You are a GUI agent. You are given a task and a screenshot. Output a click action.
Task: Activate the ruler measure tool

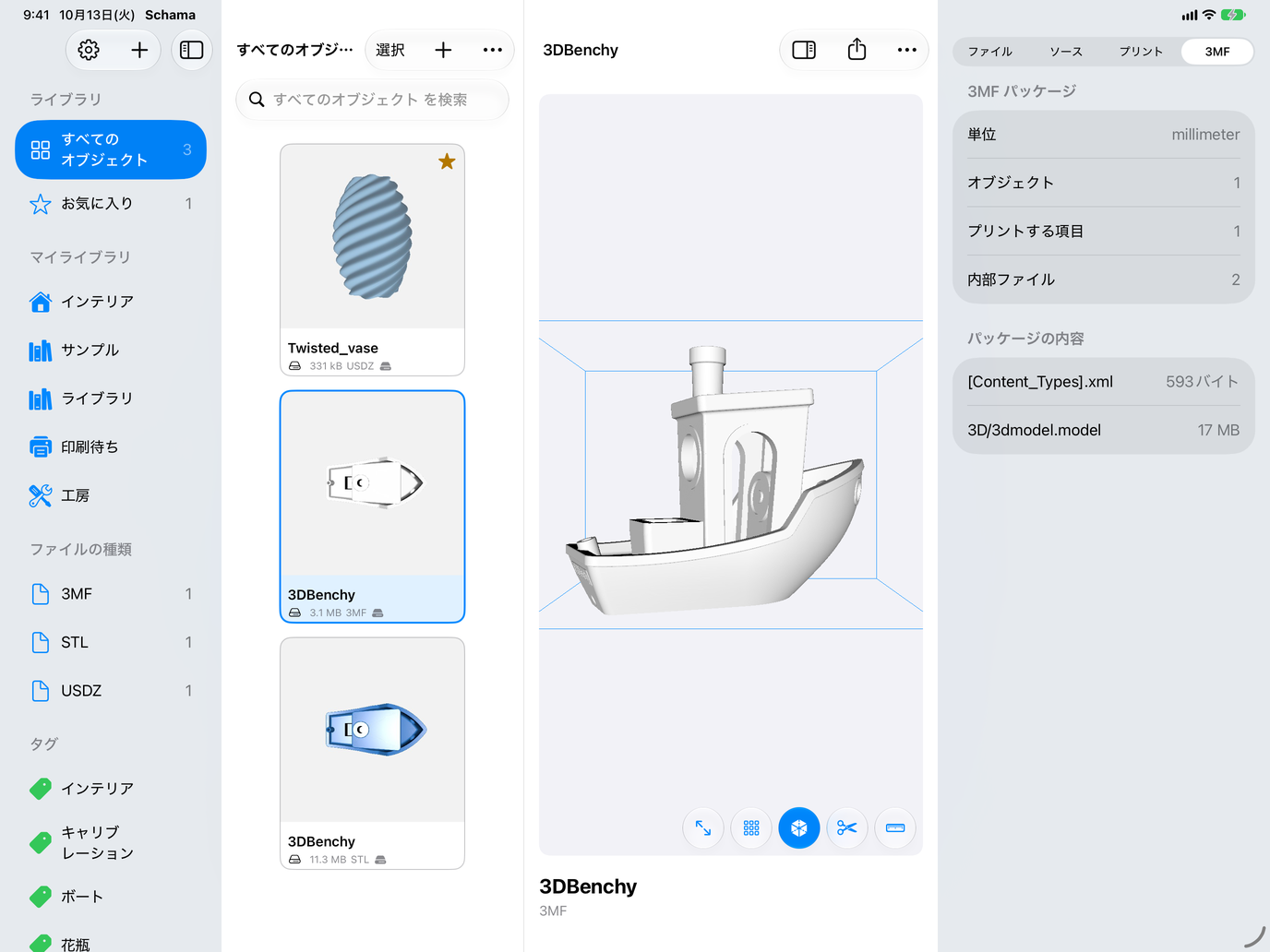tap(895, 828)
